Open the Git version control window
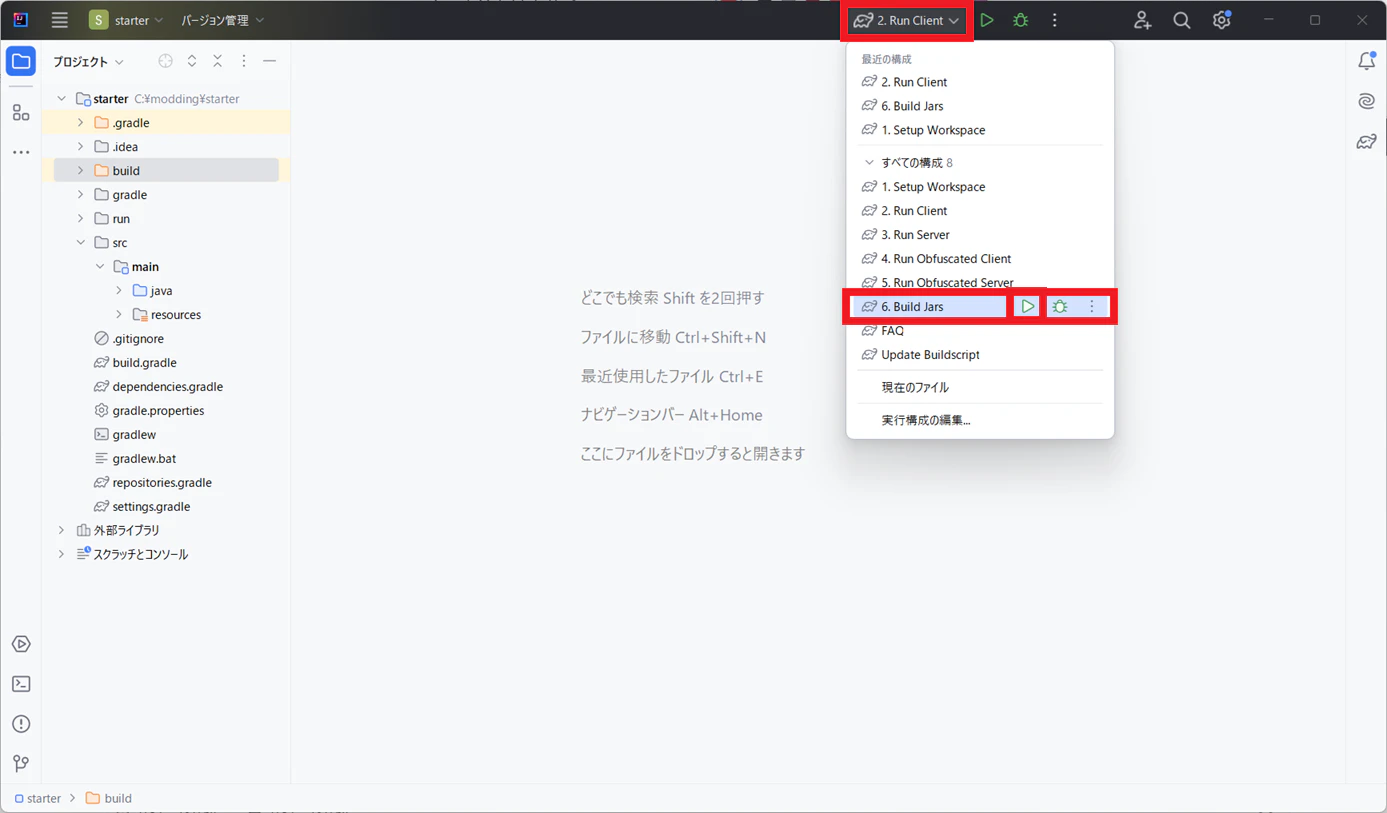This screenshot has height=813, width=1387. (21, 764)
